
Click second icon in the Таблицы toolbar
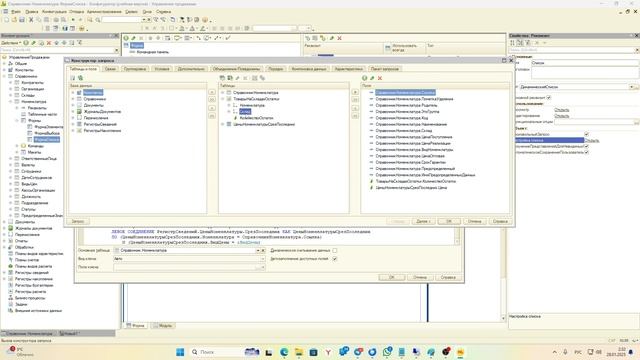[x=230, y=78]
